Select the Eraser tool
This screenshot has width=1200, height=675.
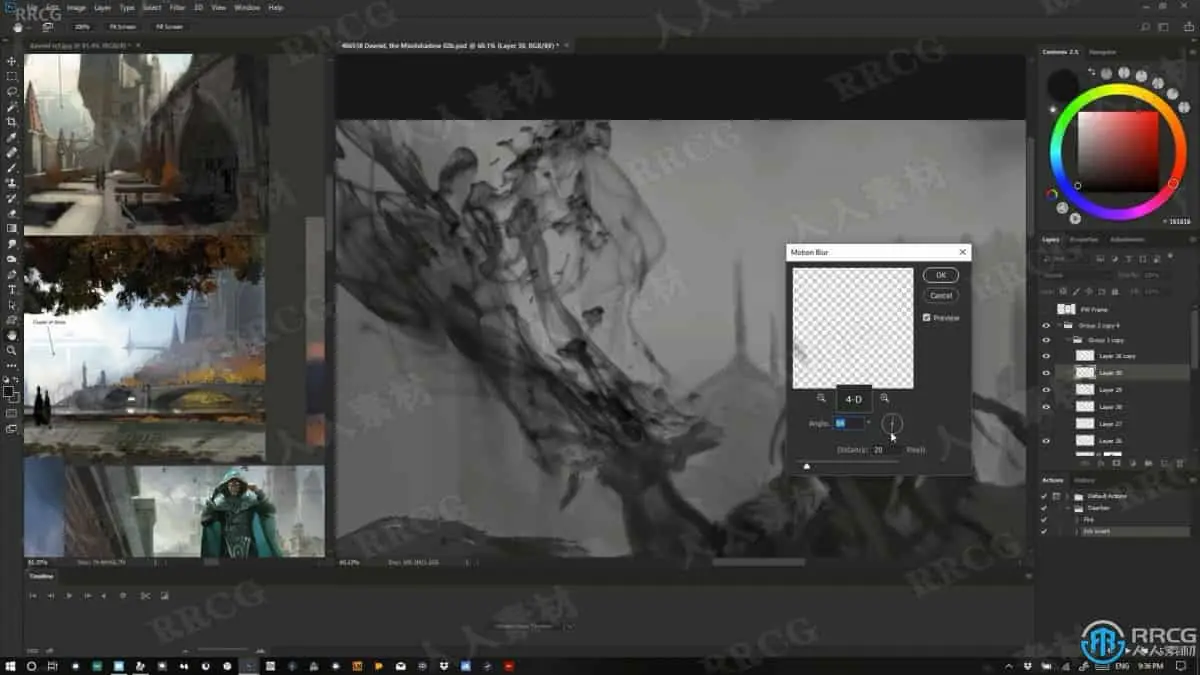pos(12,213)
